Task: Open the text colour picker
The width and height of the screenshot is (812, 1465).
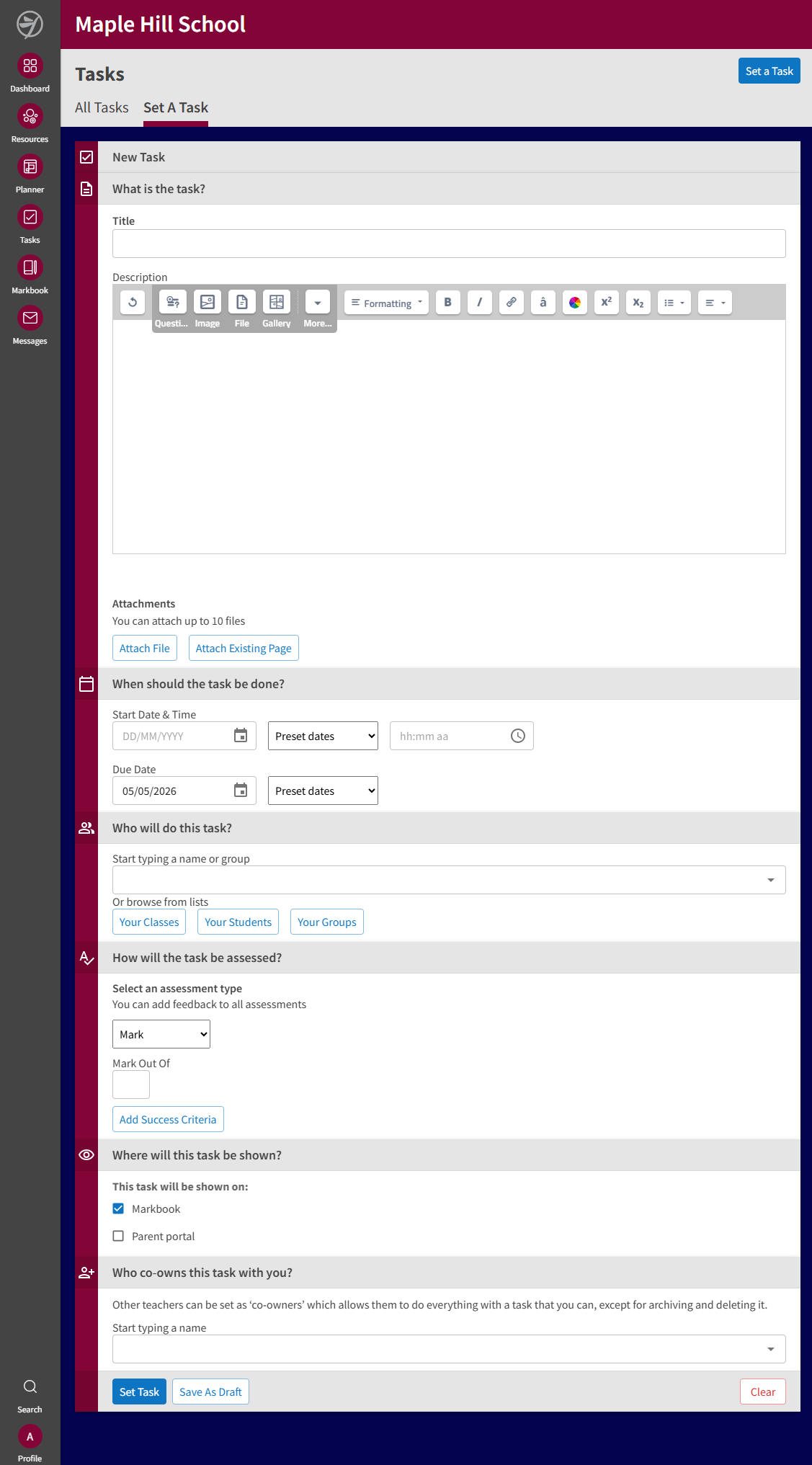Action: (x=575, y=302)
